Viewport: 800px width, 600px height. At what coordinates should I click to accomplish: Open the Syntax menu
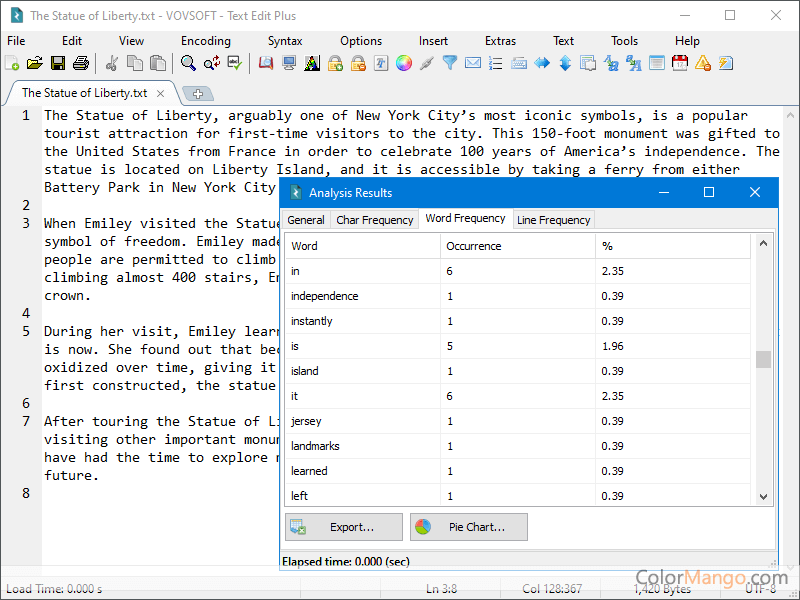click(x=285, y=41)
